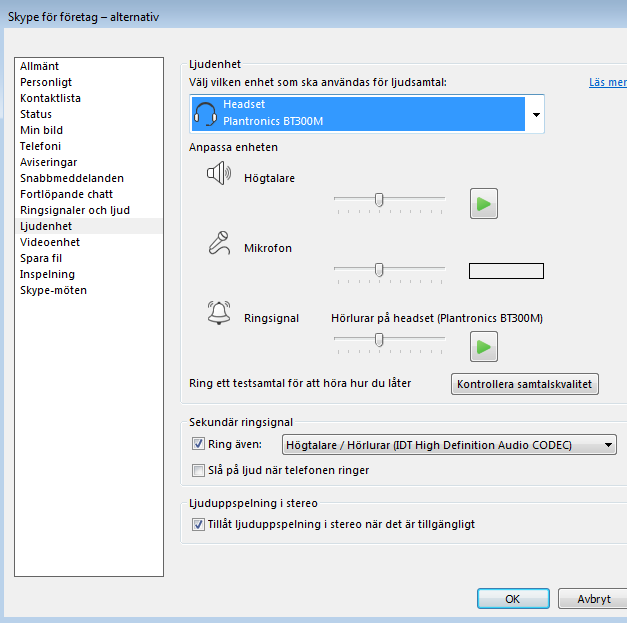Click the Högtalare speaker icon
Screen dimensions: 627x623
click(219, 174)
